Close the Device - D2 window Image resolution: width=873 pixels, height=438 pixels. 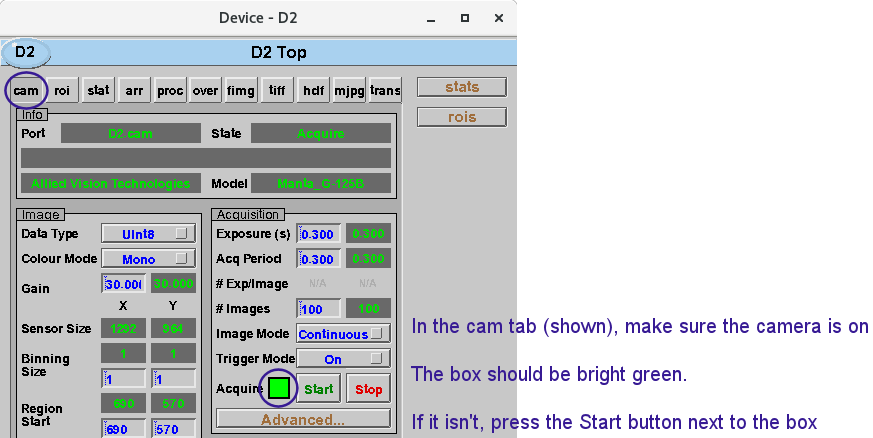coord(499,18)
